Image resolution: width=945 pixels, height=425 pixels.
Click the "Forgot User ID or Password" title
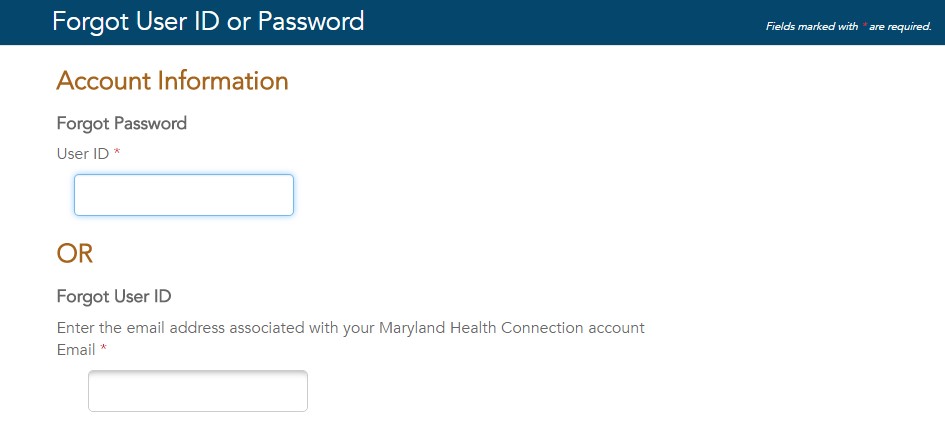point(208,22)
